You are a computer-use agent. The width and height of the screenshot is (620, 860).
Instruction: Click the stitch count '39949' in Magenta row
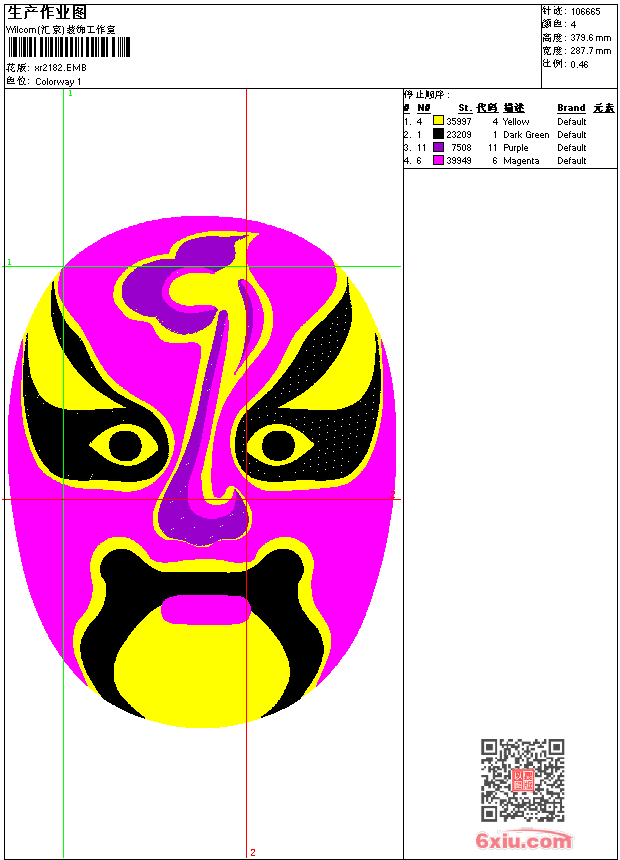click(459, 161)
